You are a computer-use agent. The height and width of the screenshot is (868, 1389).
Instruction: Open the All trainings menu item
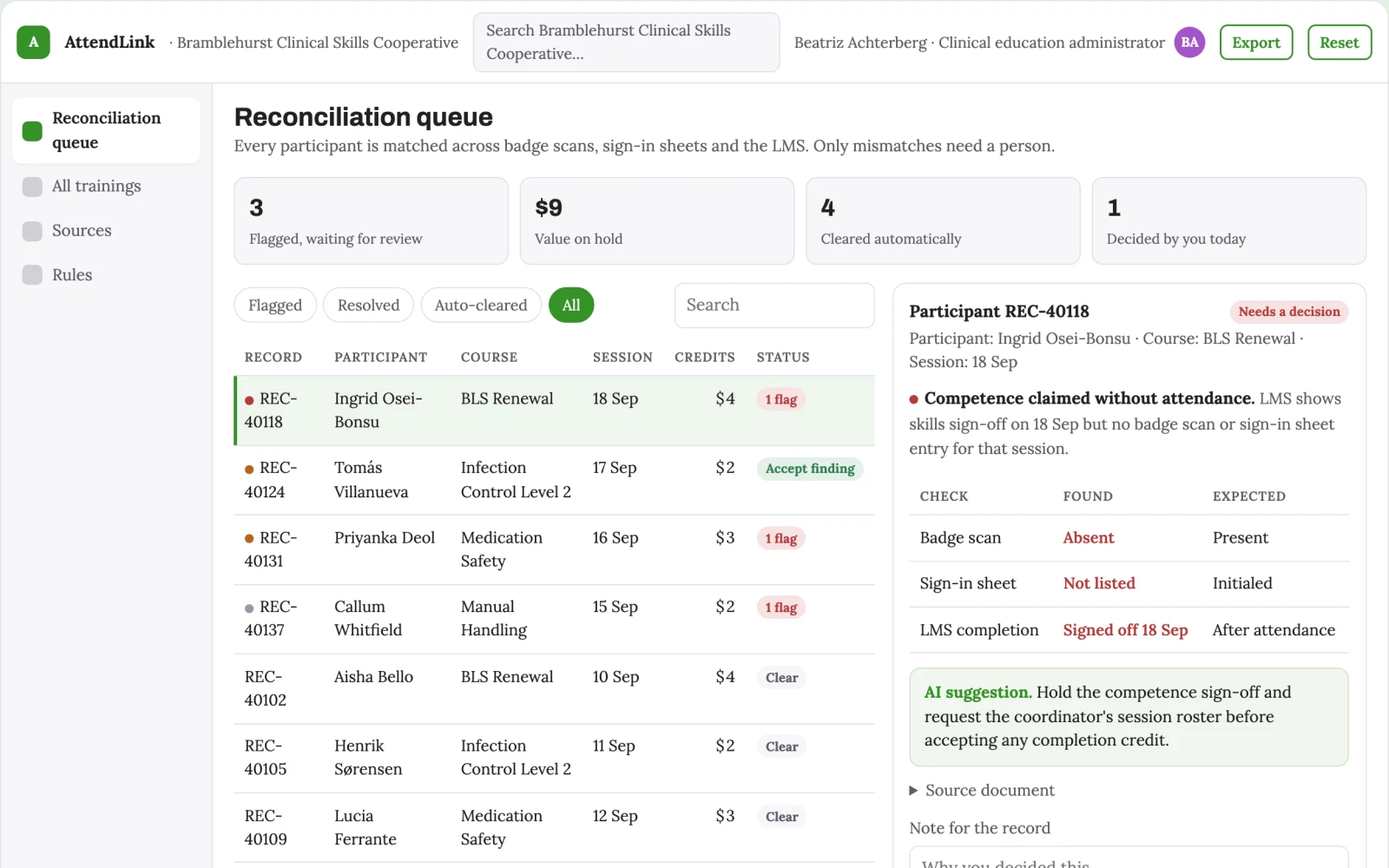106,187
